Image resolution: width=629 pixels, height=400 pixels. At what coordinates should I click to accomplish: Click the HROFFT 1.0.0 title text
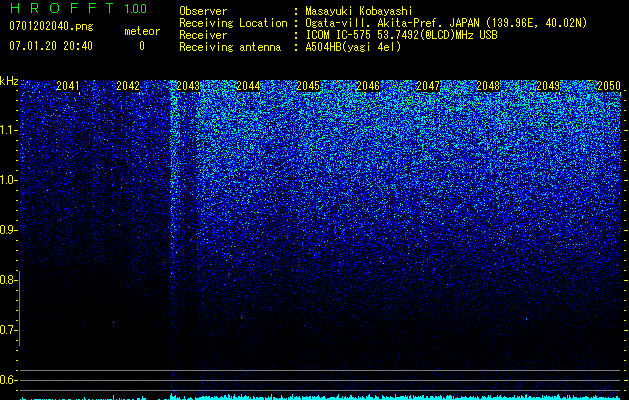coord(78,8)
